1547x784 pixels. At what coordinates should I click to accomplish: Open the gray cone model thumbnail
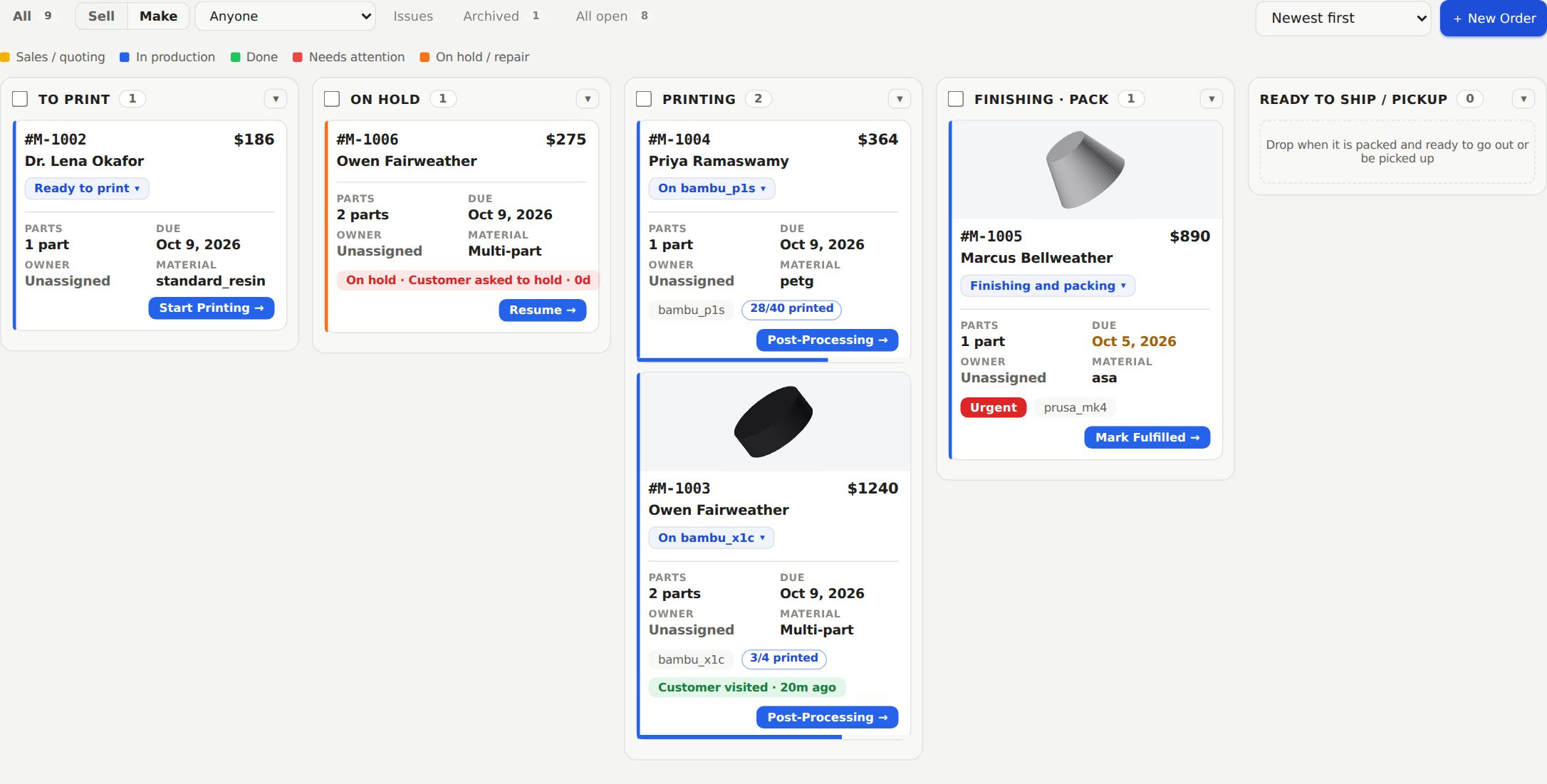(x=1087, y=169)
